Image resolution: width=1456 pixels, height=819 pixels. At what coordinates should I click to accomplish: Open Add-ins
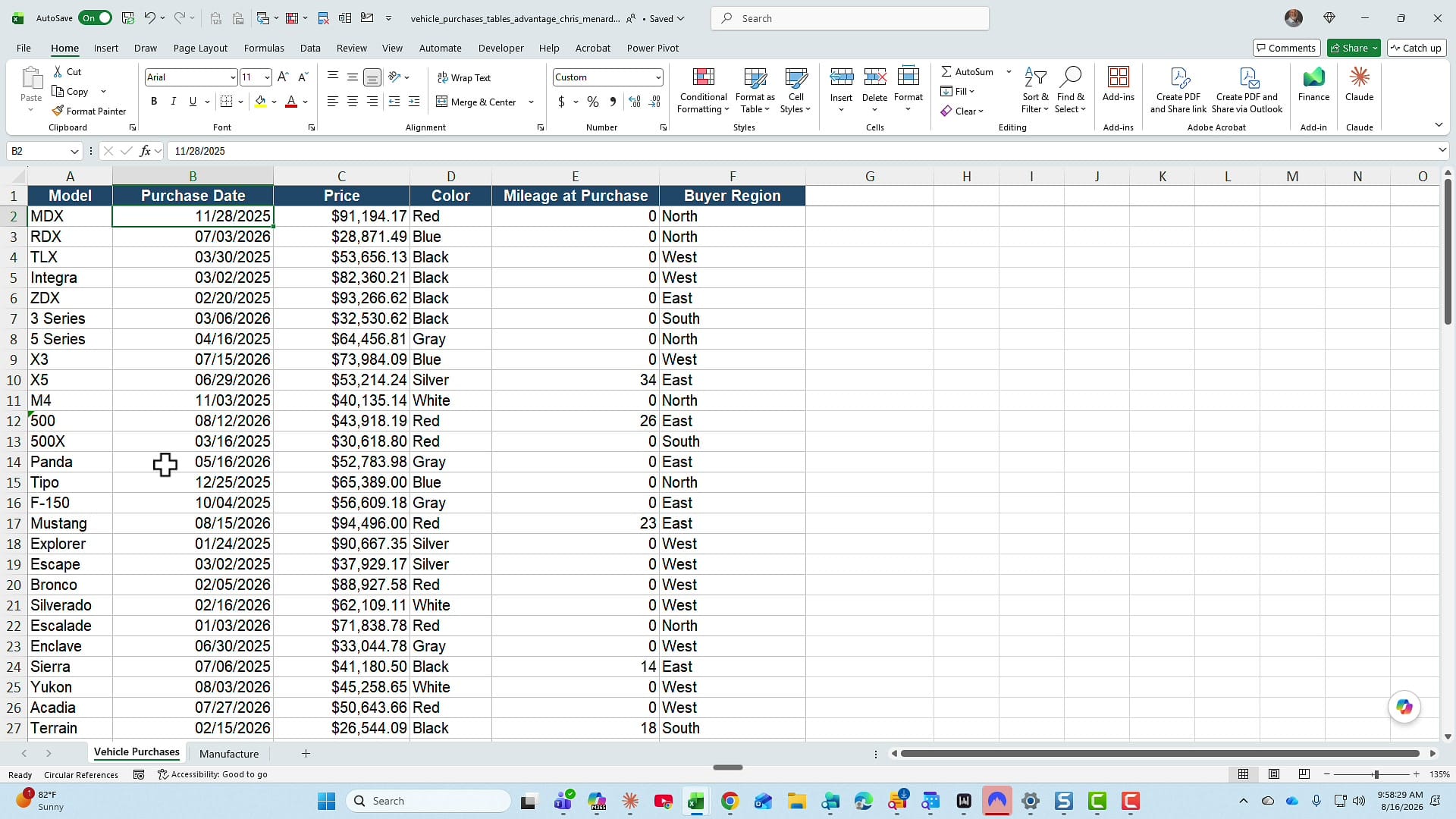click(1118, 84)
